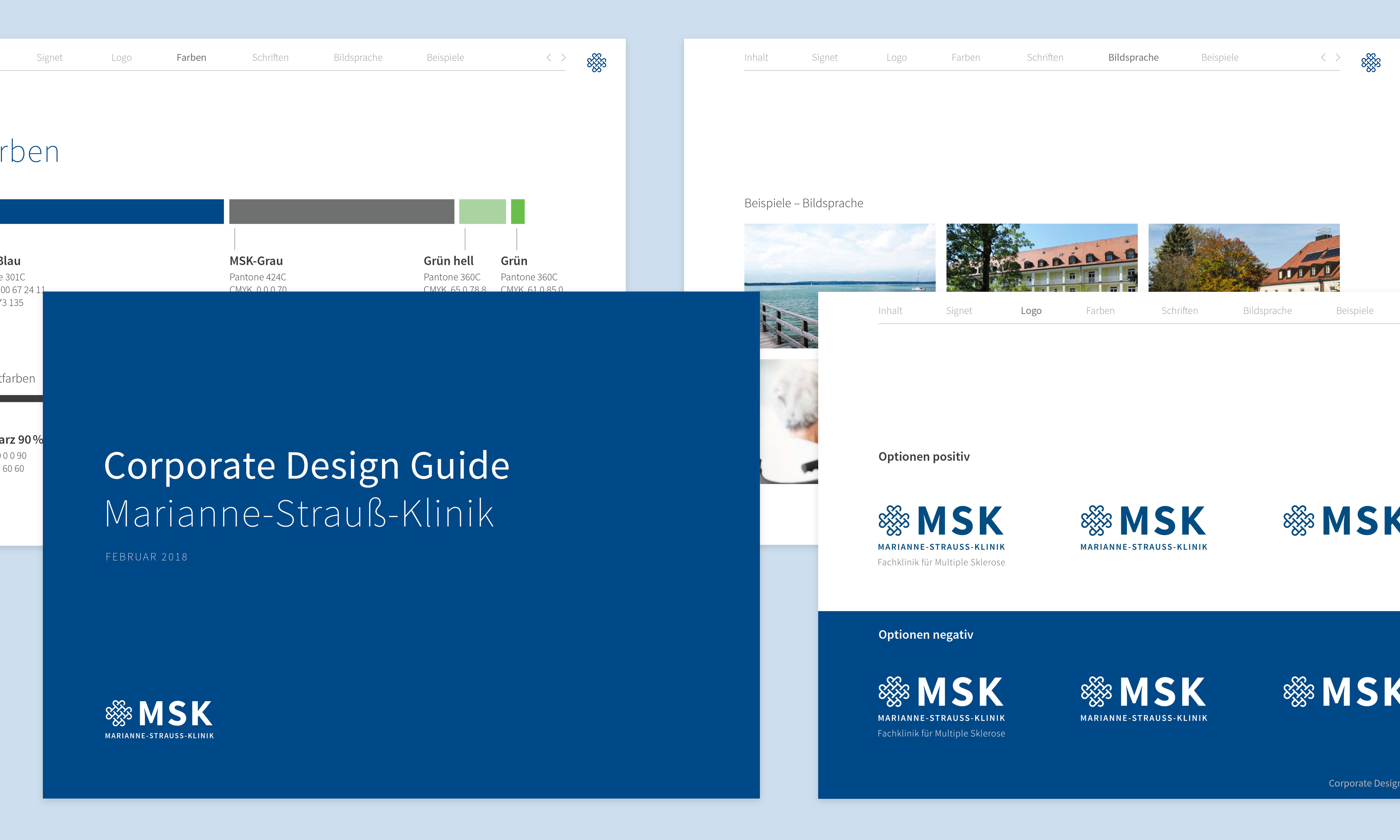Click previous arrow on Bildsprache slide
This screenshot has height=840, width=1400.
pos(1323,57)
